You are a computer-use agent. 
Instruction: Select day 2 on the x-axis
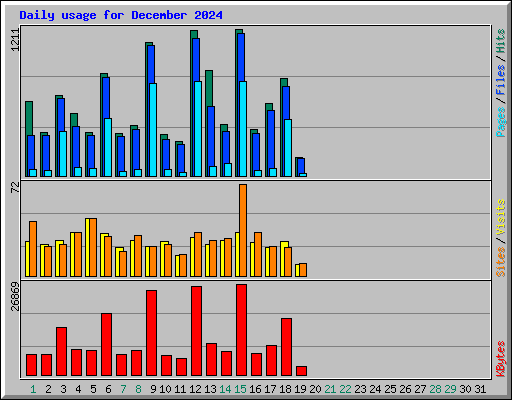pyautogui.click(x=48, y=389)
